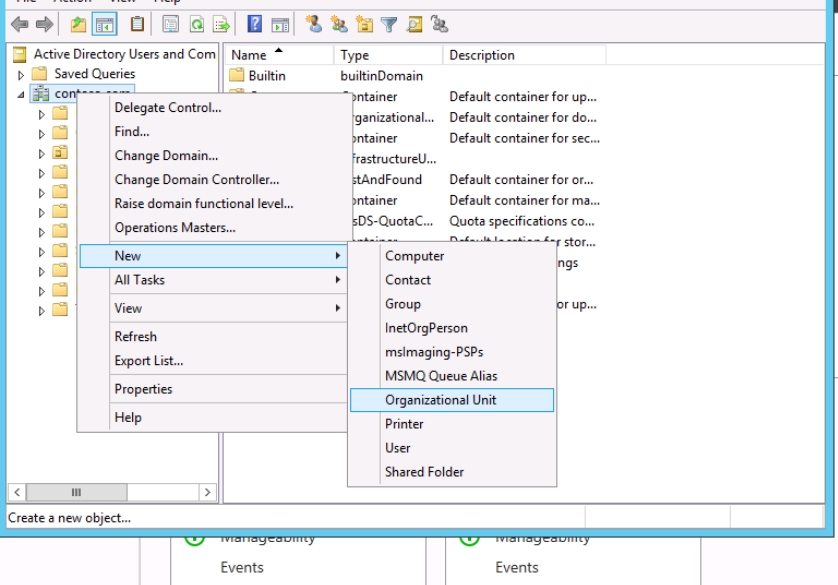The height and width of the screenshot is (585, 838).
Task: Click the builtinDomain type cell
Action: pos(382,76)
